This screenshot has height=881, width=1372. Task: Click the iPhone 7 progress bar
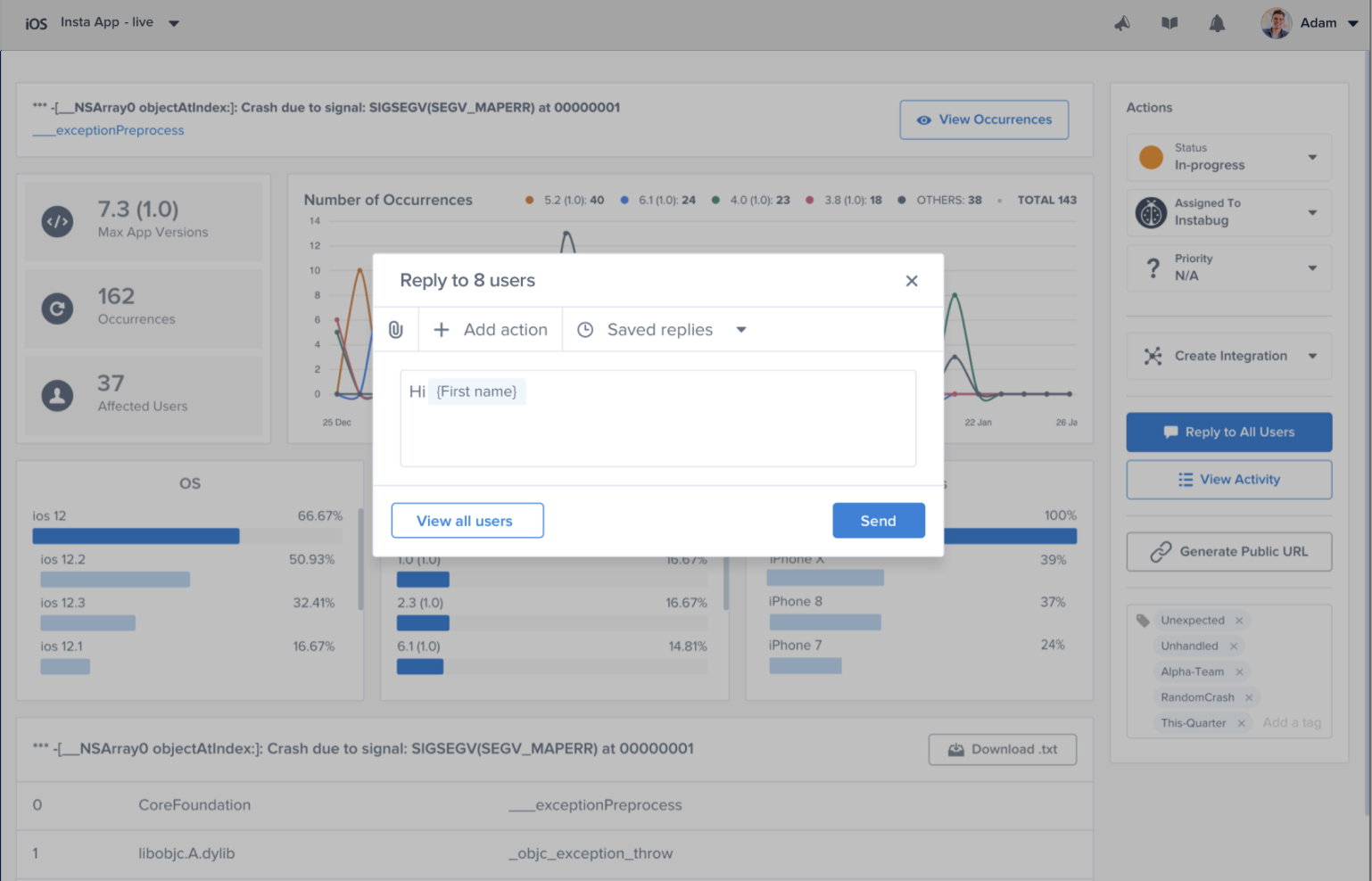pyautogui.click(x=806, y=665)
